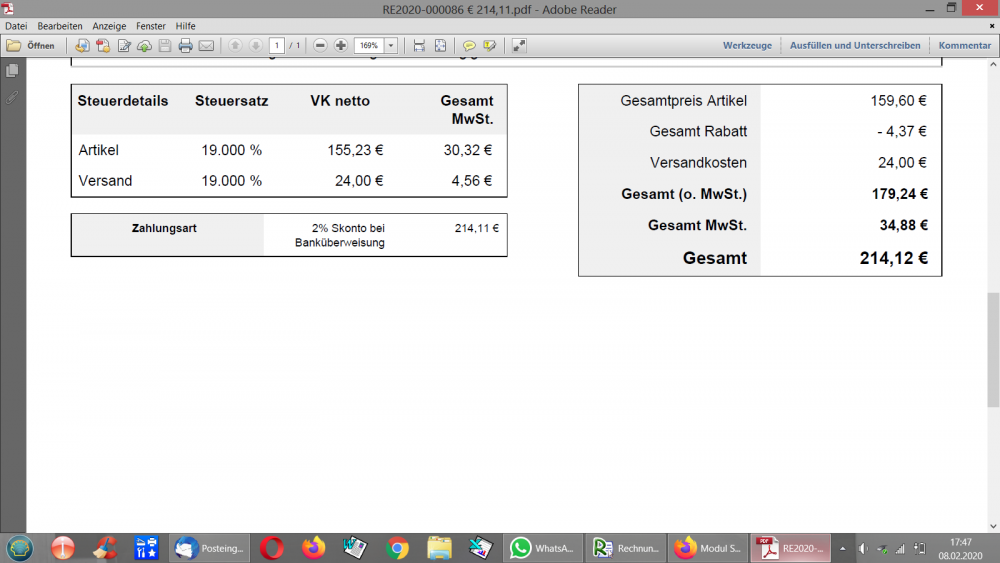1000x563 pixels.
Task: Zoom in with the plus button
Action: 341,45
